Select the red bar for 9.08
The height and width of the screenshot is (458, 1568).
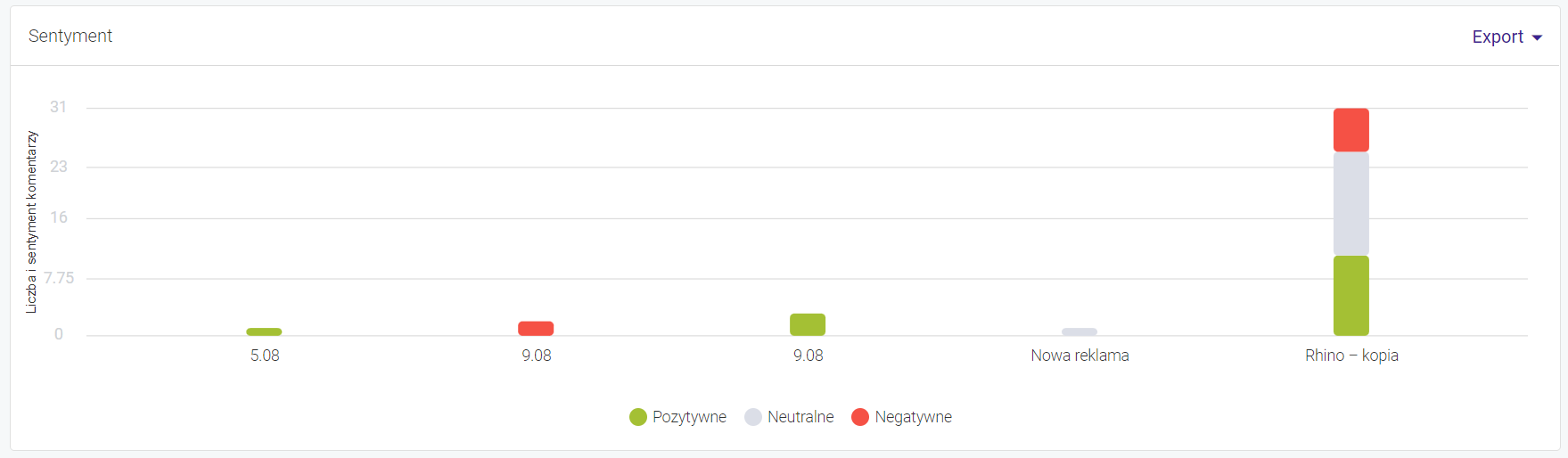536,328
